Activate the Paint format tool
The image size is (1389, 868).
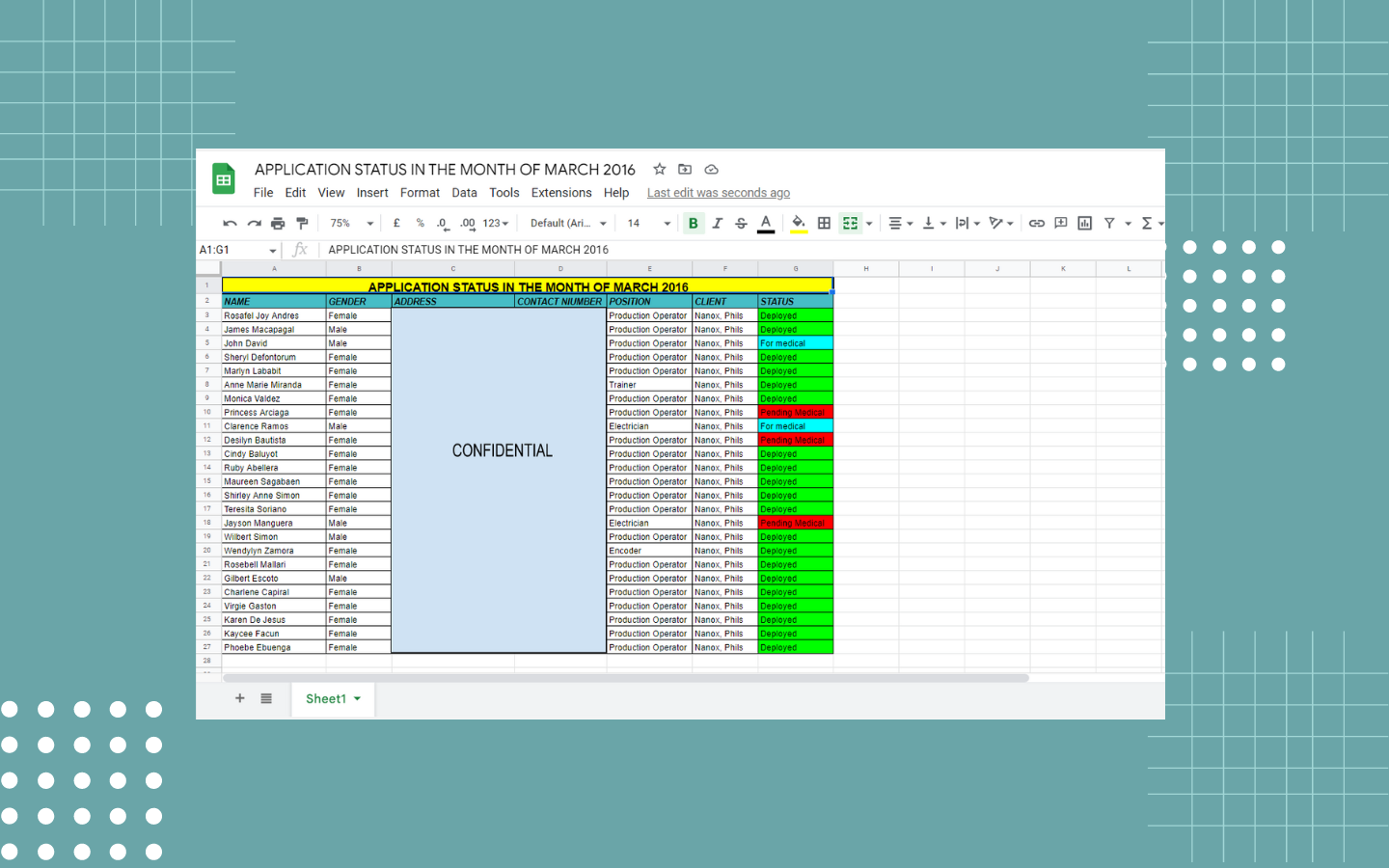pos(302,223)
